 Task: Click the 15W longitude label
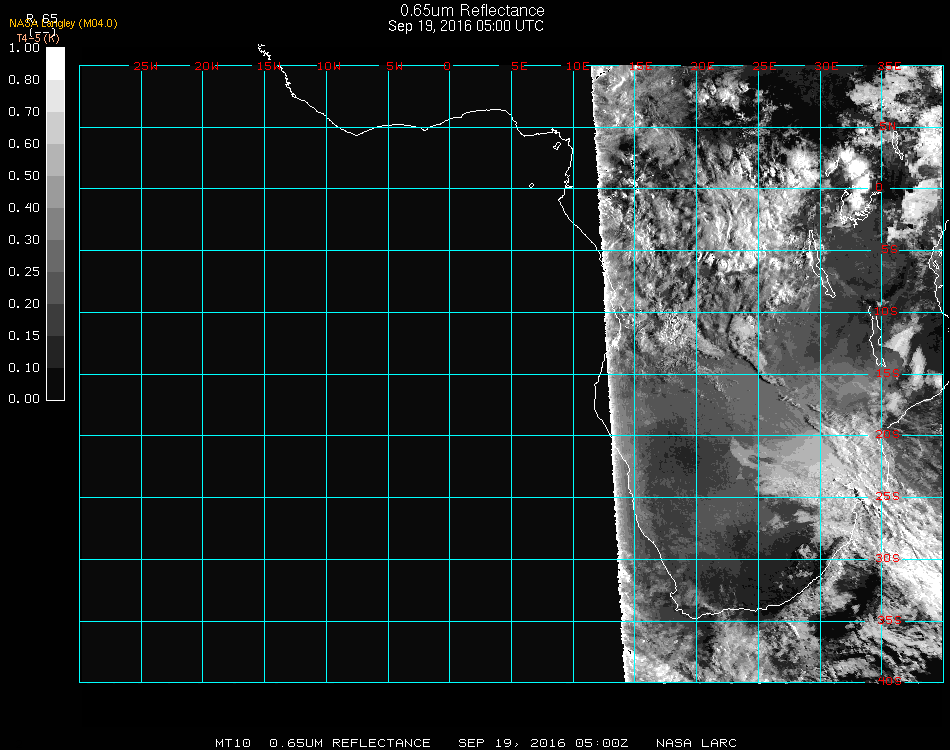pos(268,66)
